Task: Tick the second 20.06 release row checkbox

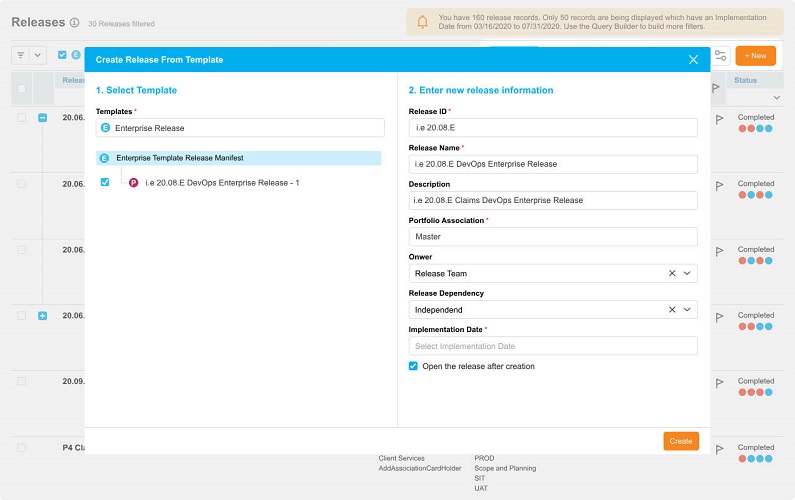Action: (x=21, y=184)
